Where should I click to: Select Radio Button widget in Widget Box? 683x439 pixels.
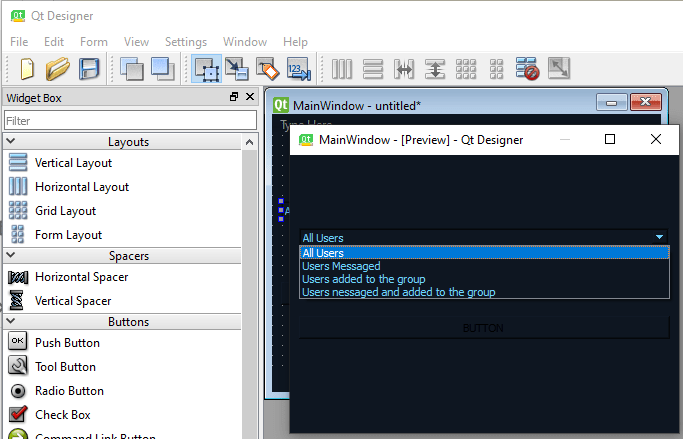[69, 391]
